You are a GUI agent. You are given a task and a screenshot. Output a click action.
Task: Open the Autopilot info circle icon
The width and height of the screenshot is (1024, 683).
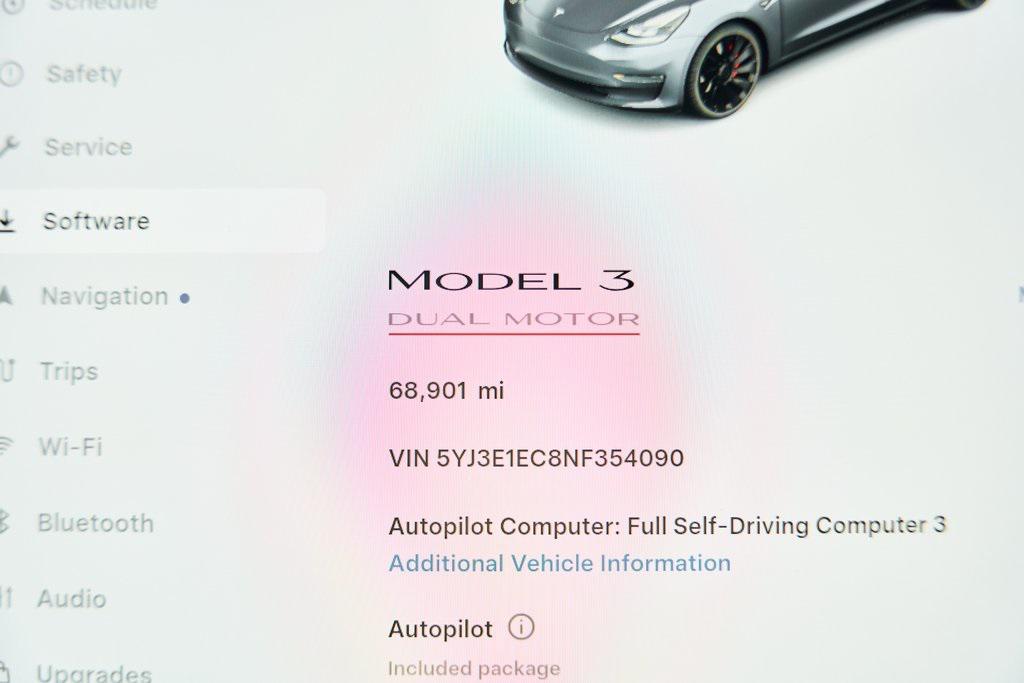(521, 627)
